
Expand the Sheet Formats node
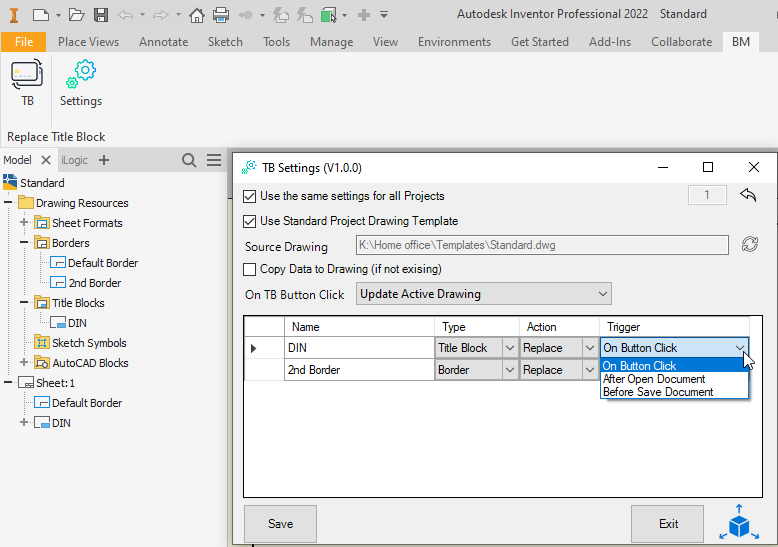(x=24, y=222)
